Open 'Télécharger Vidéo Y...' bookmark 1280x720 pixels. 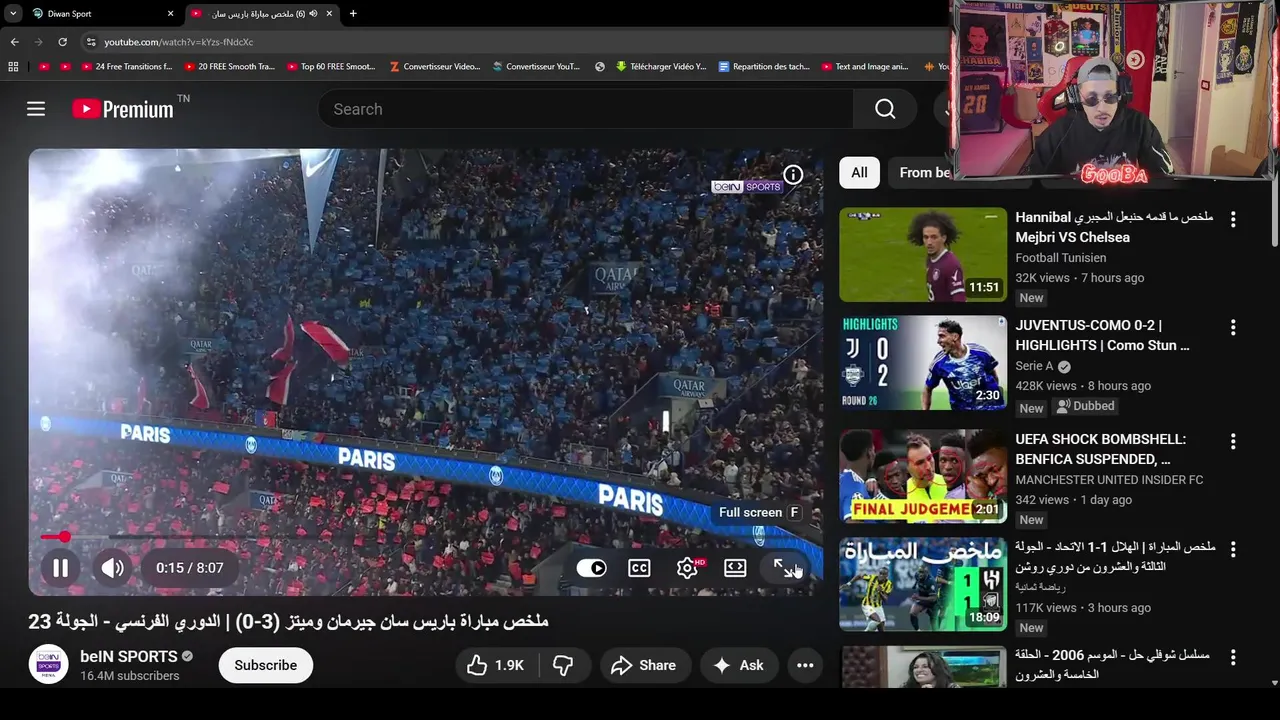coord(661,67)
